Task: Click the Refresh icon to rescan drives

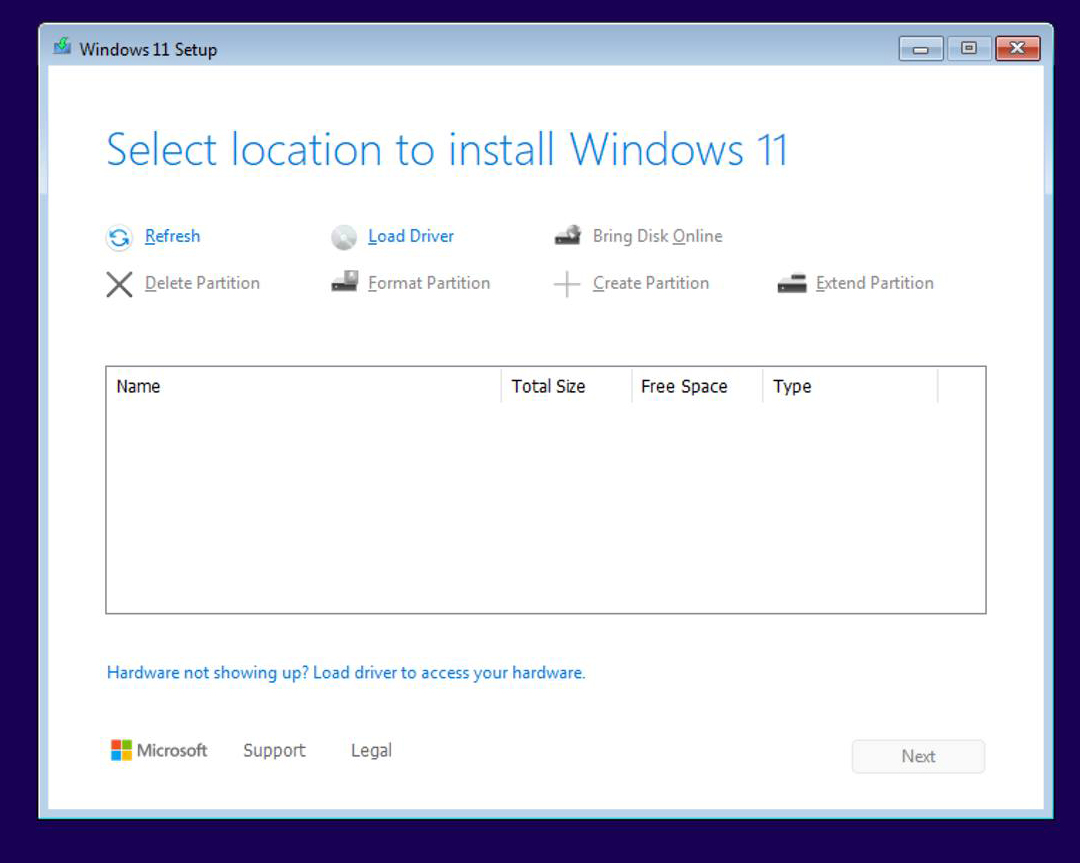Action: click(118, 237)
